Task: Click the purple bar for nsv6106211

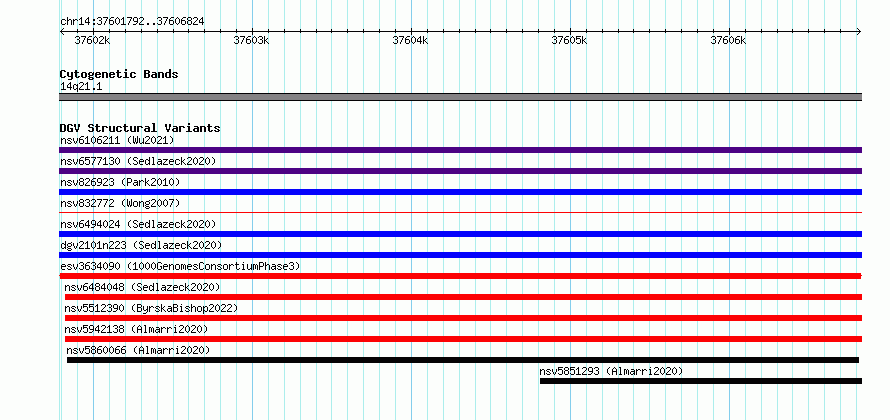Action: pyautogui.click(x=460, y=150)
